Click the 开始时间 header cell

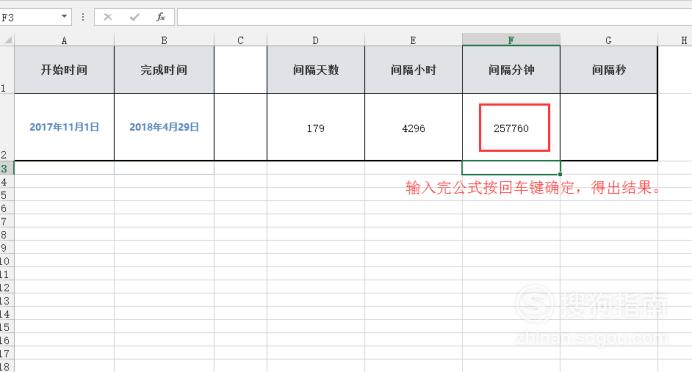coord(64,70)
